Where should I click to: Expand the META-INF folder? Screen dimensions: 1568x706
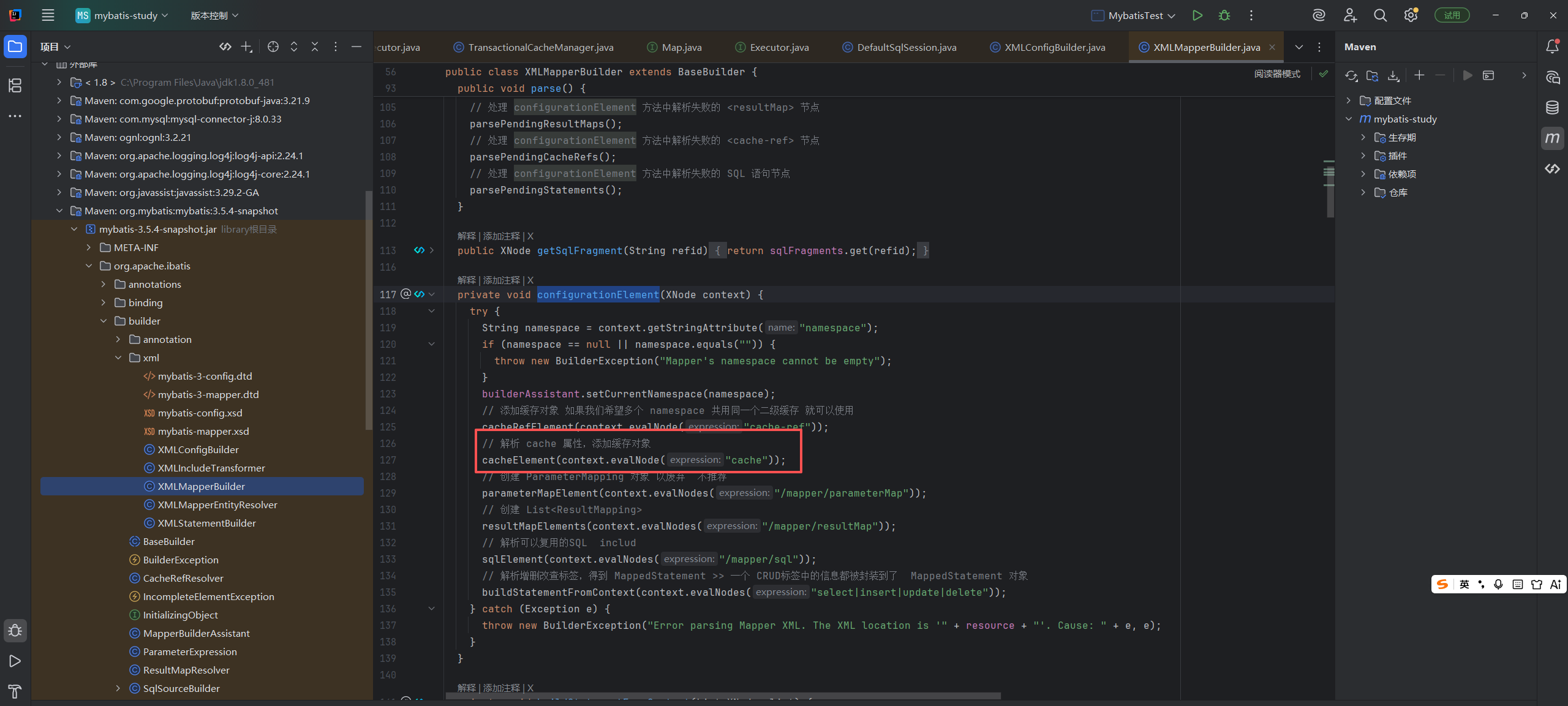(89, 247)
